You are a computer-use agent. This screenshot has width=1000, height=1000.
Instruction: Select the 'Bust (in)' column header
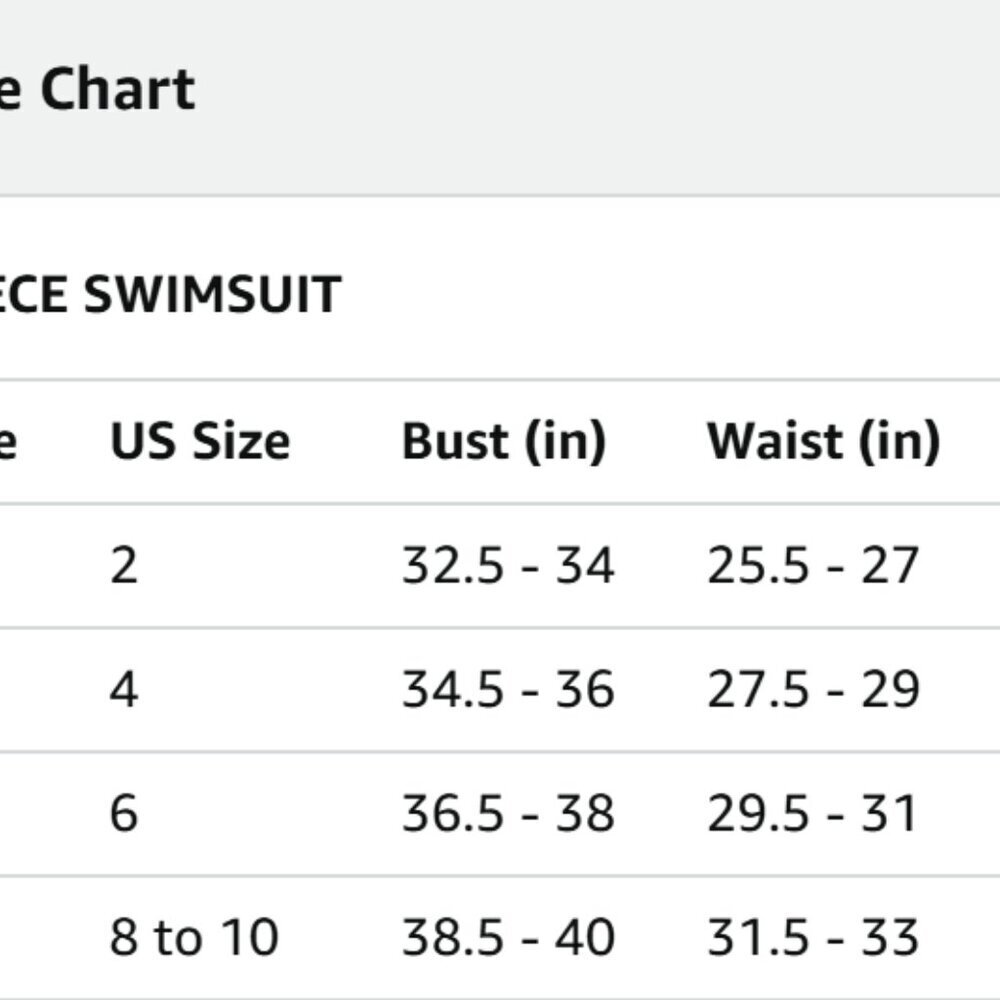pyautogui.click(x=504, y=441)
